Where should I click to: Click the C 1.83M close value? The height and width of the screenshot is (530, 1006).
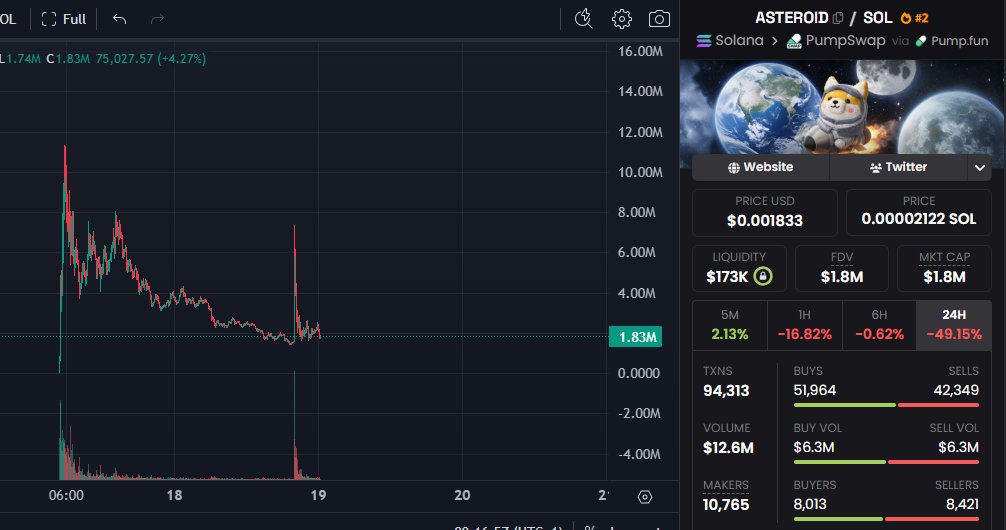pos(68,59)
